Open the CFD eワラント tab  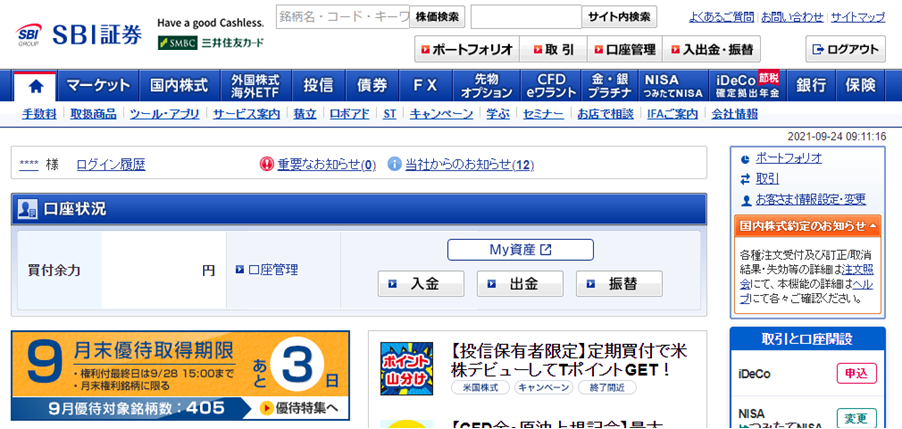551,86
